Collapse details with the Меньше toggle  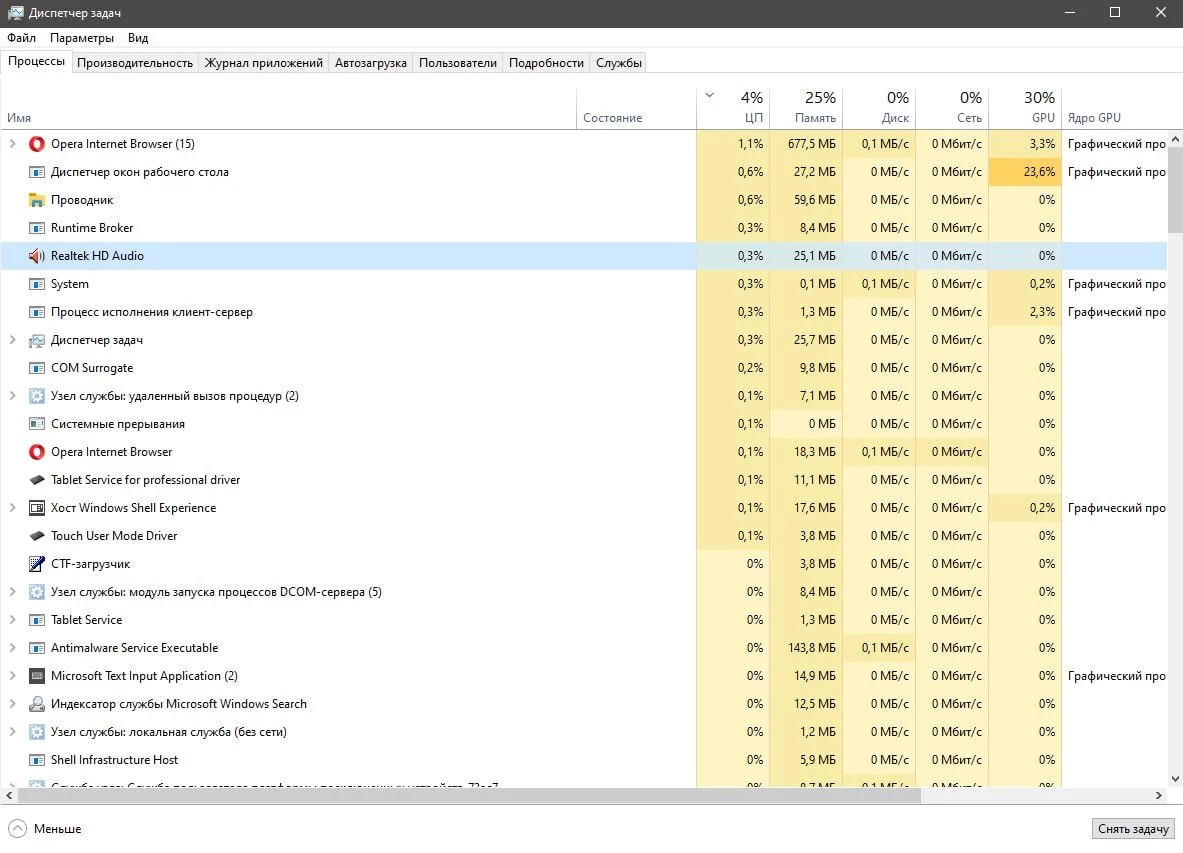[x=45, y=828]
